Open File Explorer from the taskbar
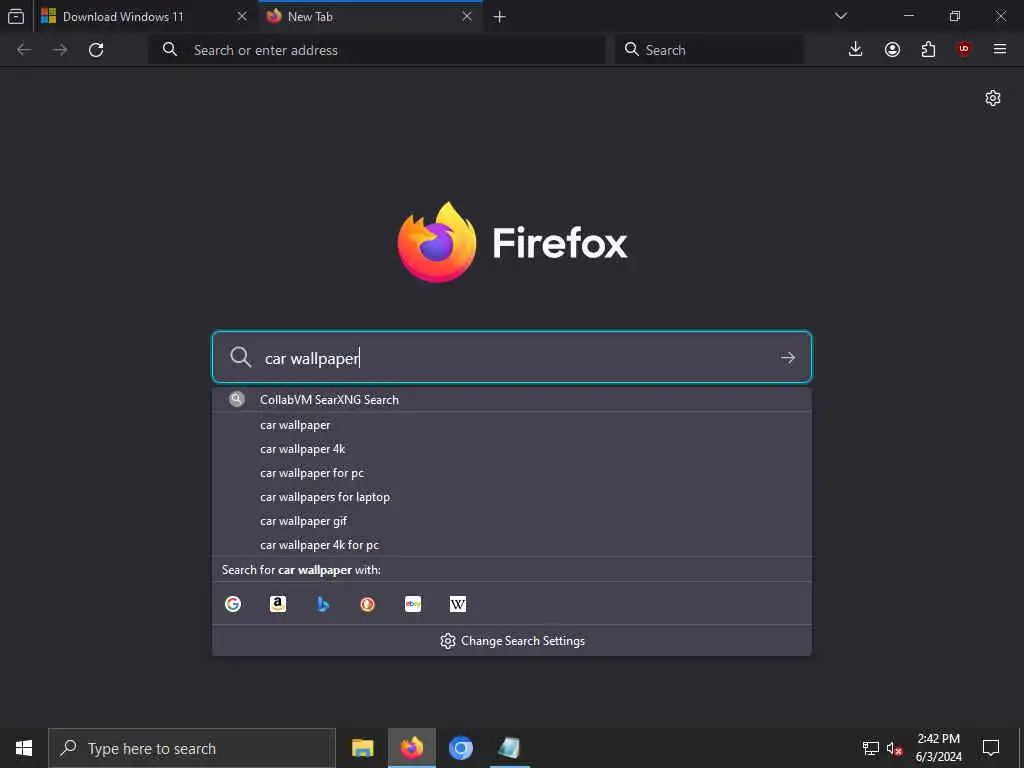 [362, 748]
